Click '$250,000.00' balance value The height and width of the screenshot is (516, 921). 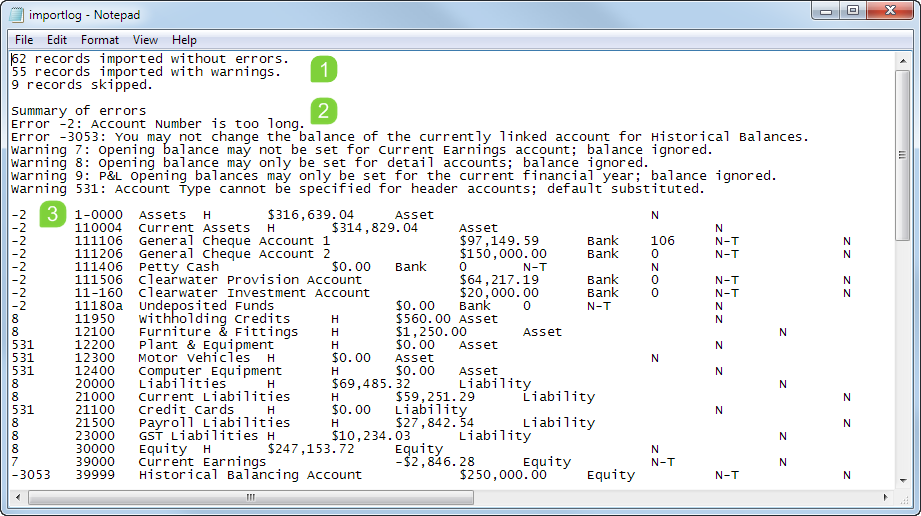tap(503, 474)
